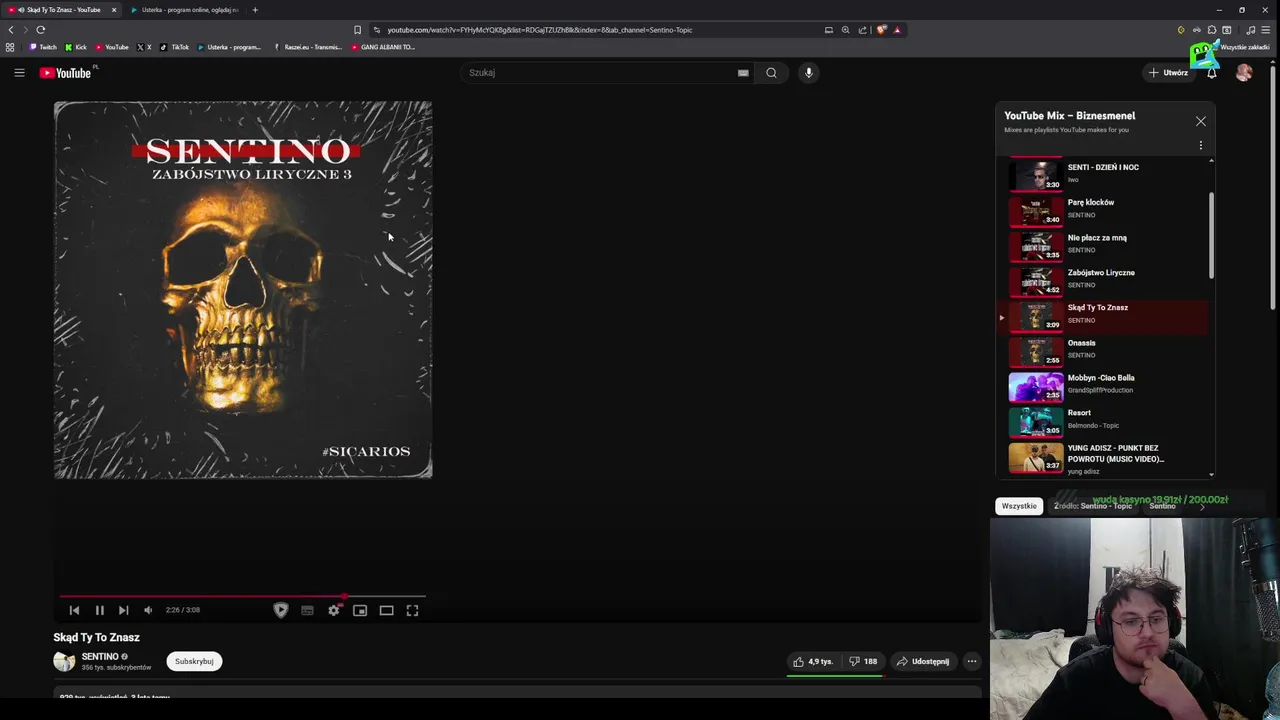The image size is (1280, 720).
Task: Show more filter chips with right arrow
Action: (x=1201, y=506)
